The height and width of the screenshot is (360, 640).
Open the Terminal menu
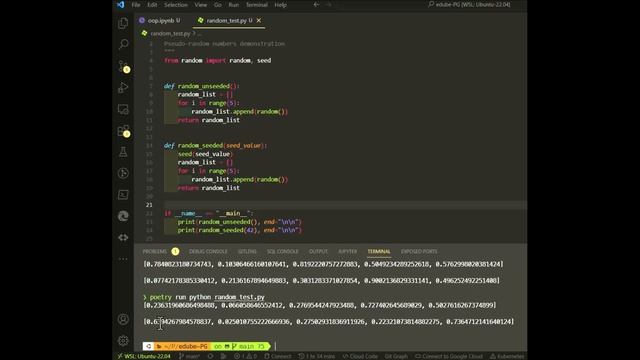257,5
